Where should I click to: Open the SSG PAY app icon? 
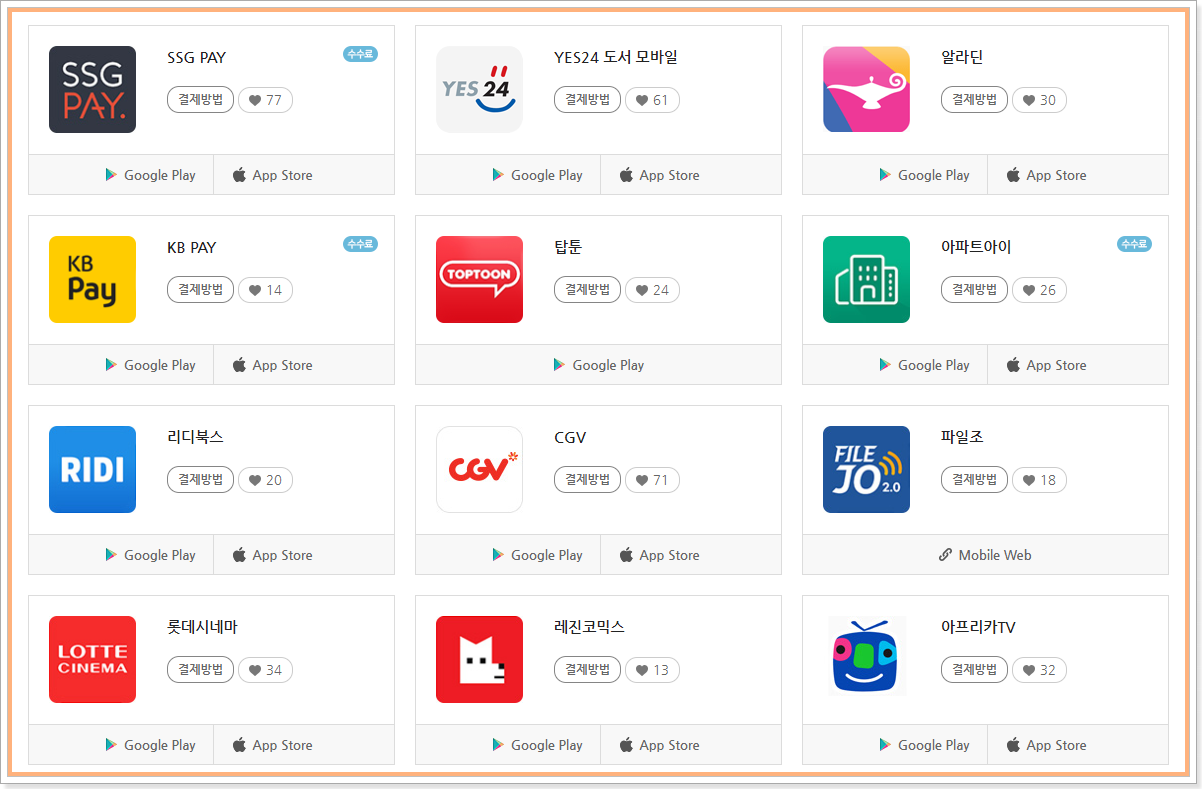[x=92, y=89]
